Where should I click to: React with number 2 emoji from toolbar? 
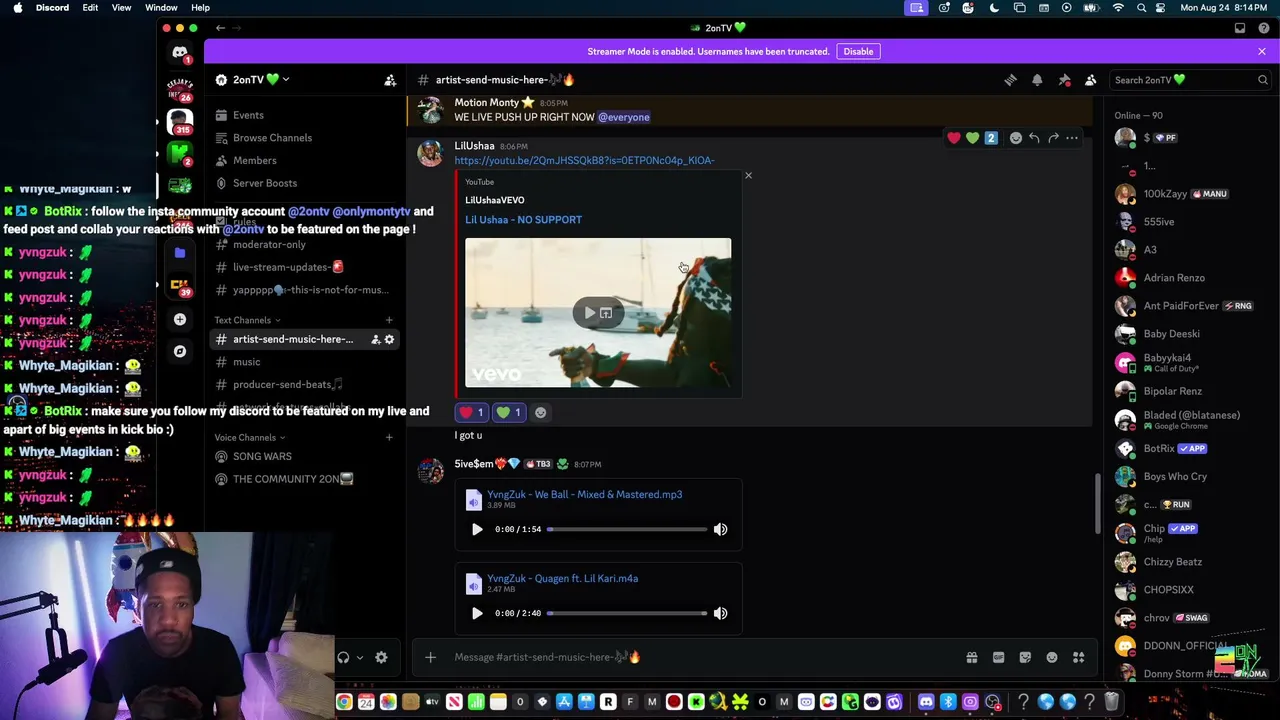click(991, 138)
